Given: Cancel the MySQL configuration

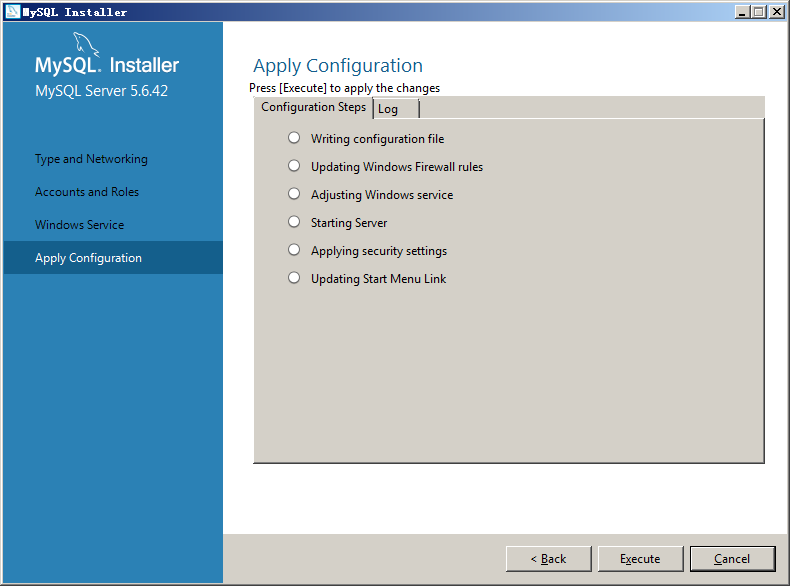Looking at the screenshot, I should (x=732, y=559).
